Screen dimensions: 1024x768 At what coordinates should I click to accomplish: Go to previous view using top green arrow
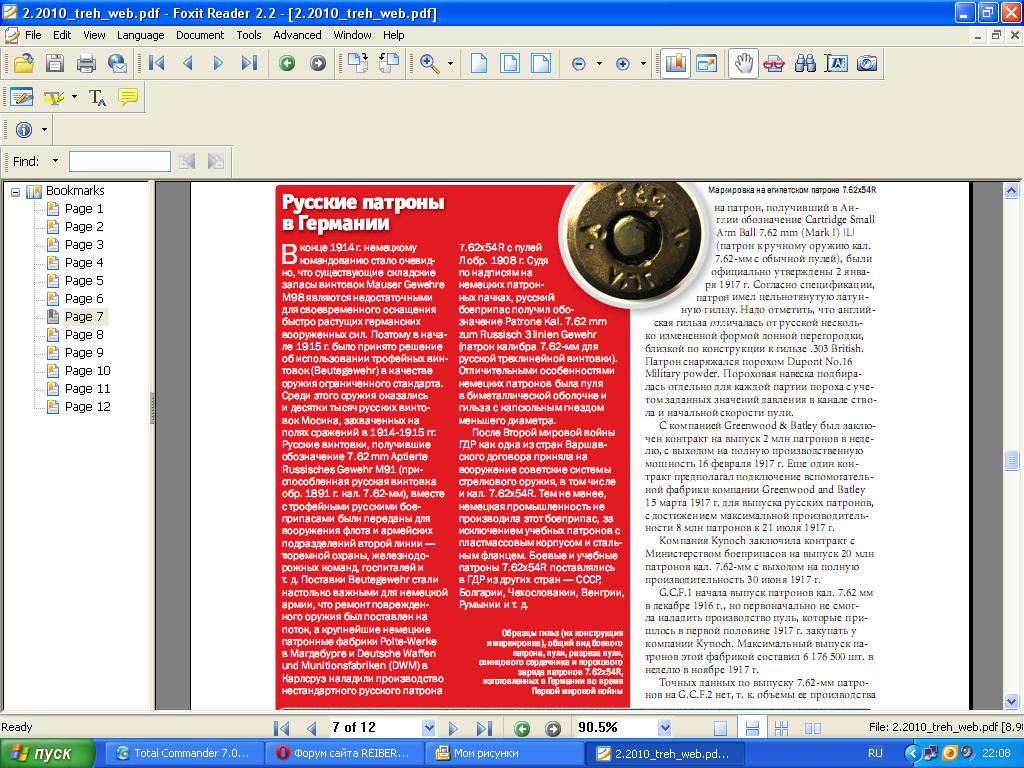[287, 63]
